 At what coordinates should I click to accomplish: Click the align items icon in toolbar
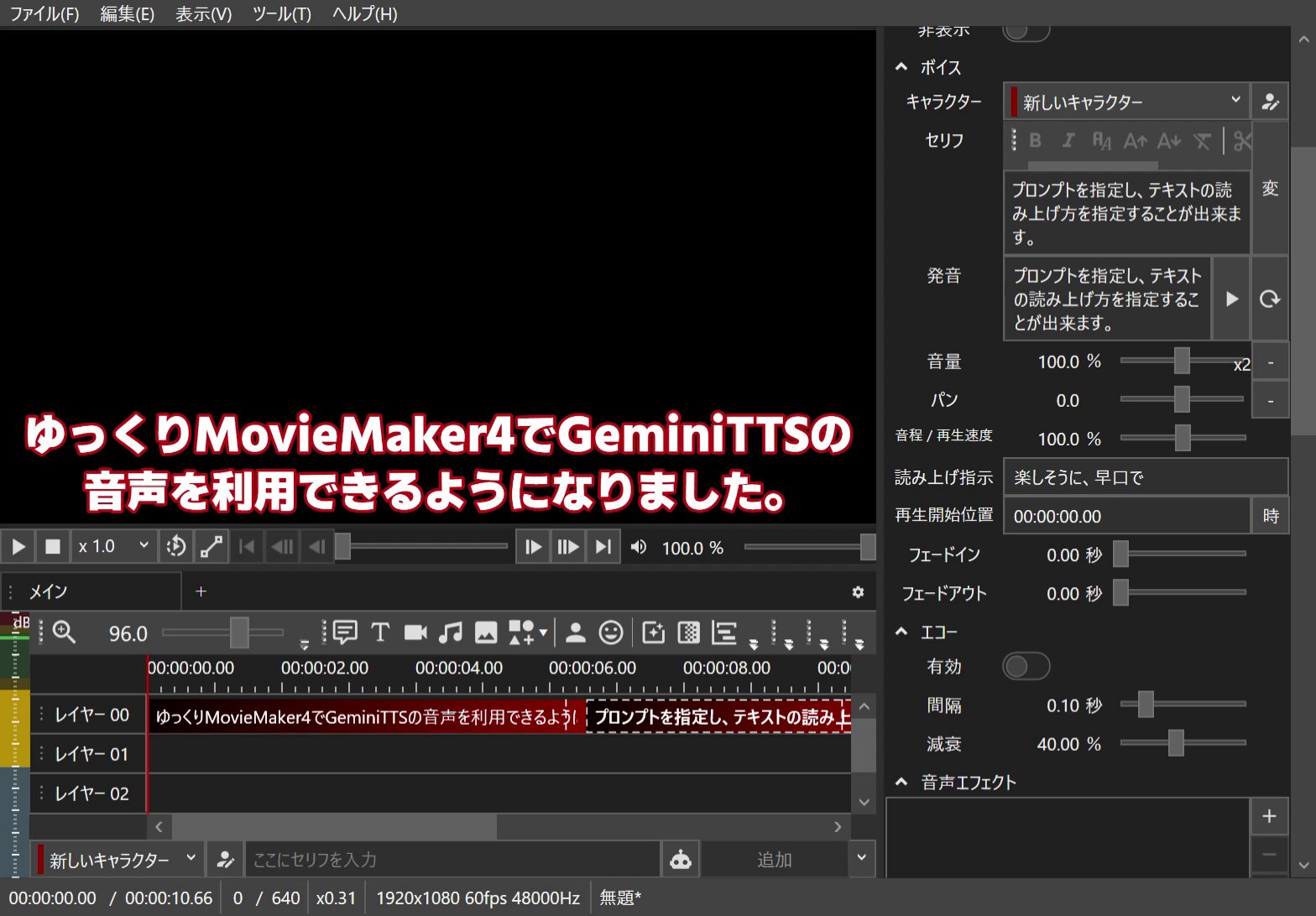click(723, 632)
